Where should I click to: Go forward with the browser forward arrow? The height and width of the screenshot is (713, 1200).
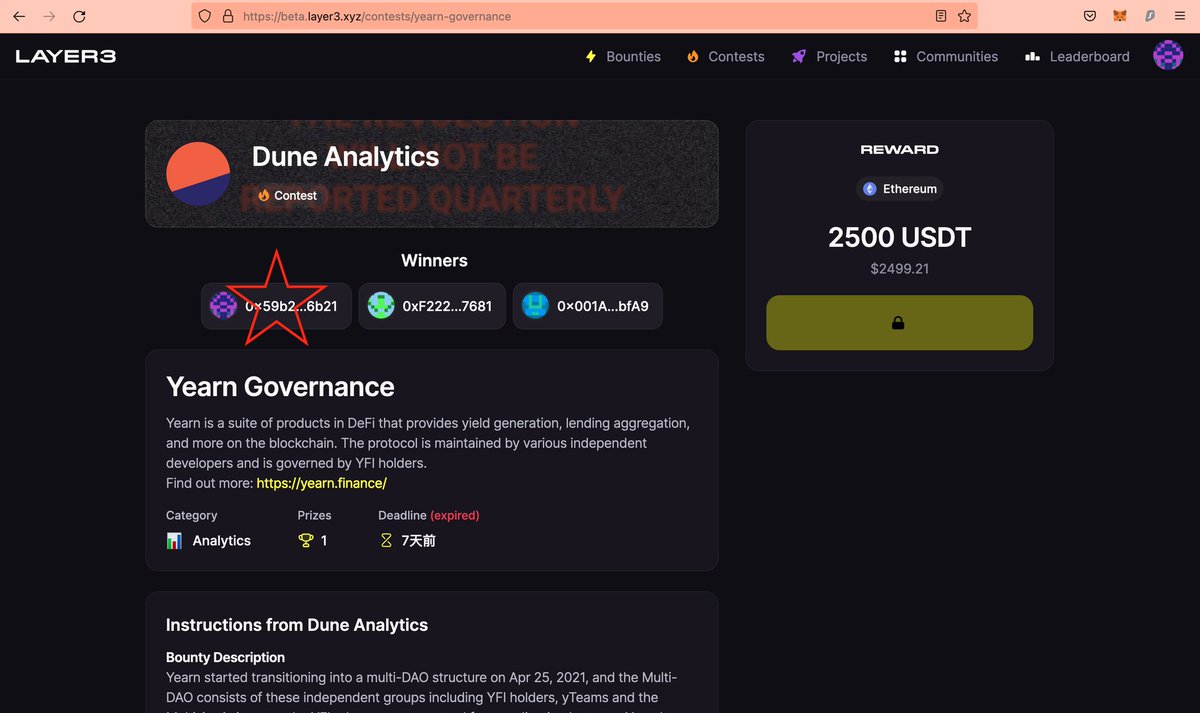(49, 16)
